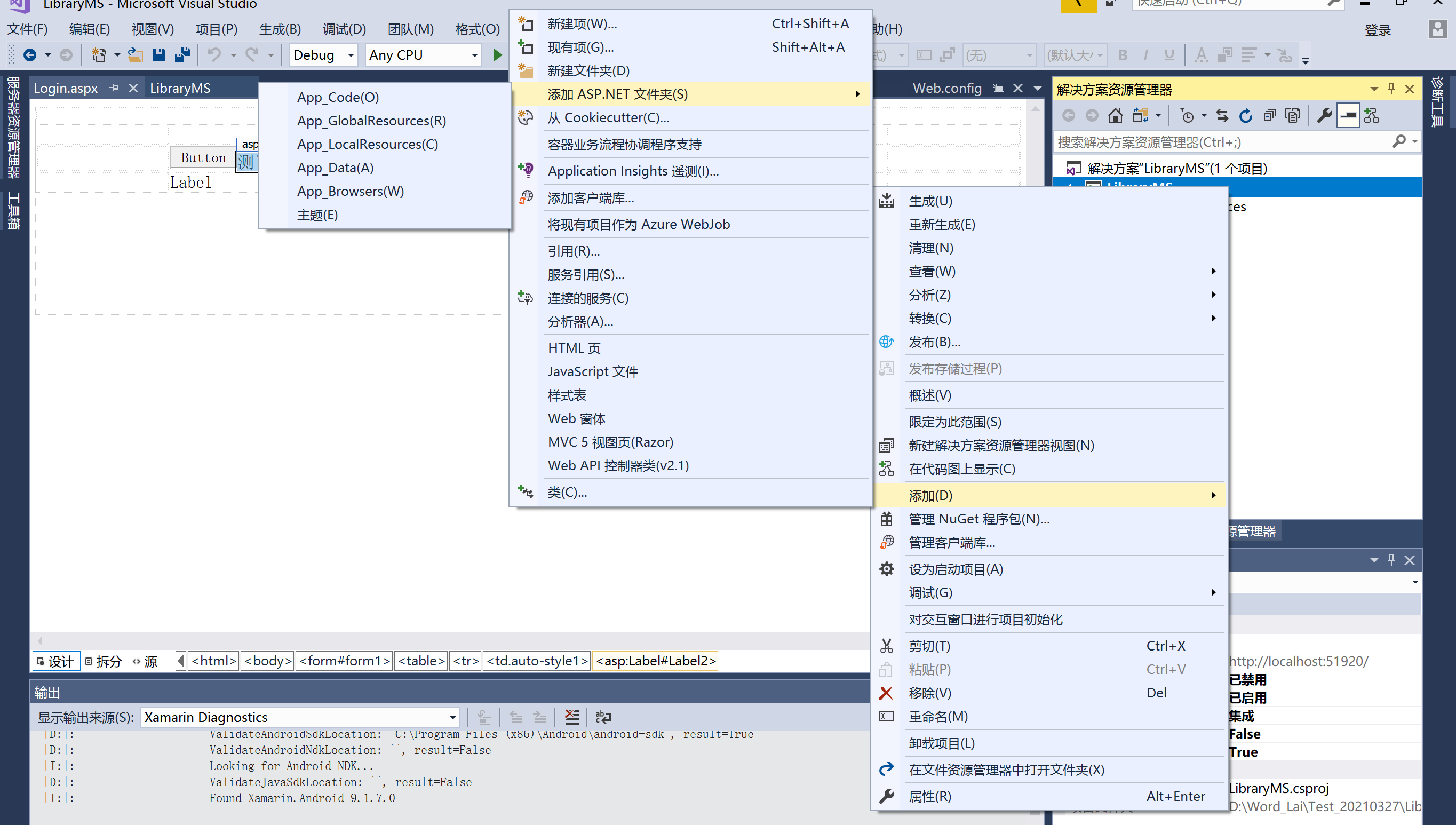Click 登录 sign-in link
Screen dimensions: 1456x825
pos(1377,30)
